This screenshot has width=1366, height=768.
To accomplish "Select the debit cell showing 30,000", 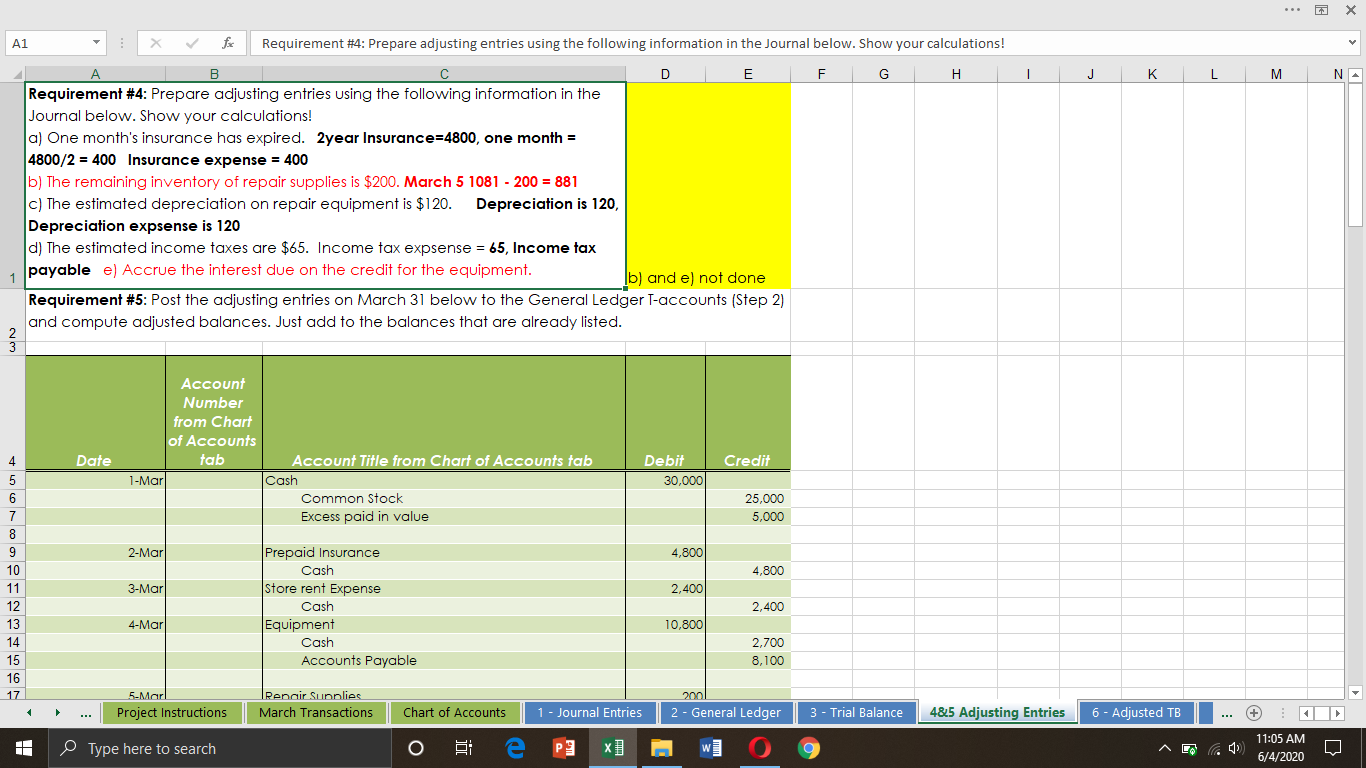I will click(666, 480).
